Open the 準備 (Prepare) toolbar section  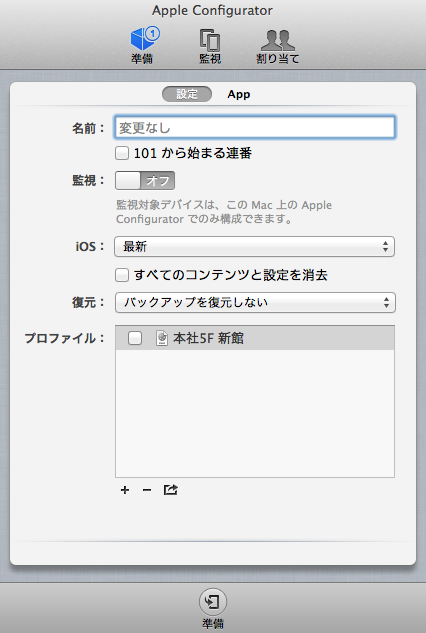pyautogui.click(x=143, y=45)
